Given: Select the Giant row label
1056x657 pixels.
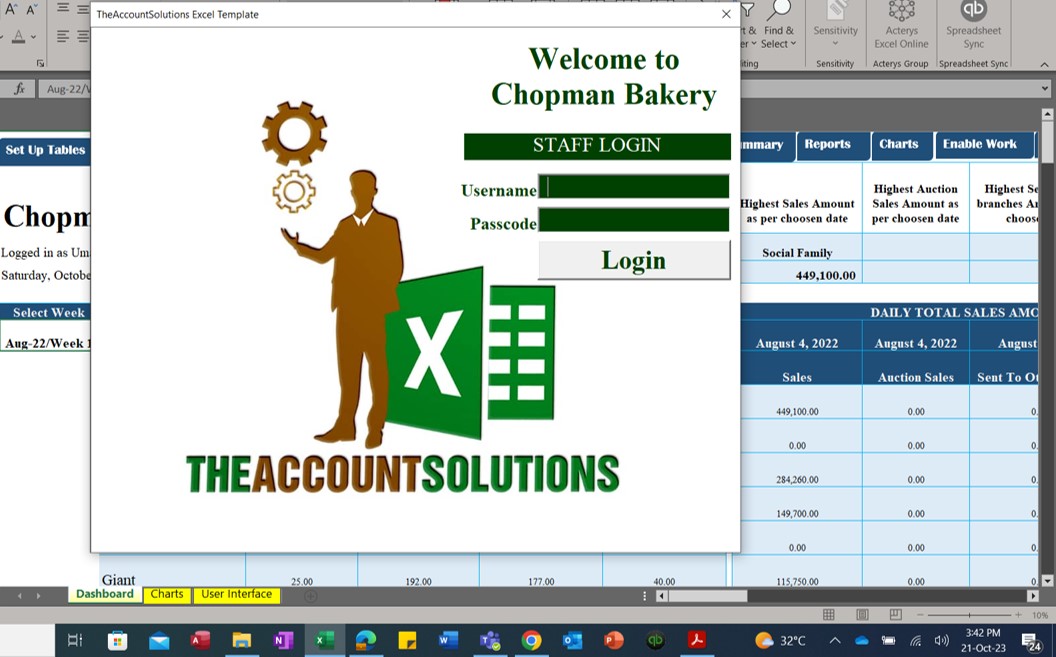Looking at the screenshot, I should (x=119, y=580).
